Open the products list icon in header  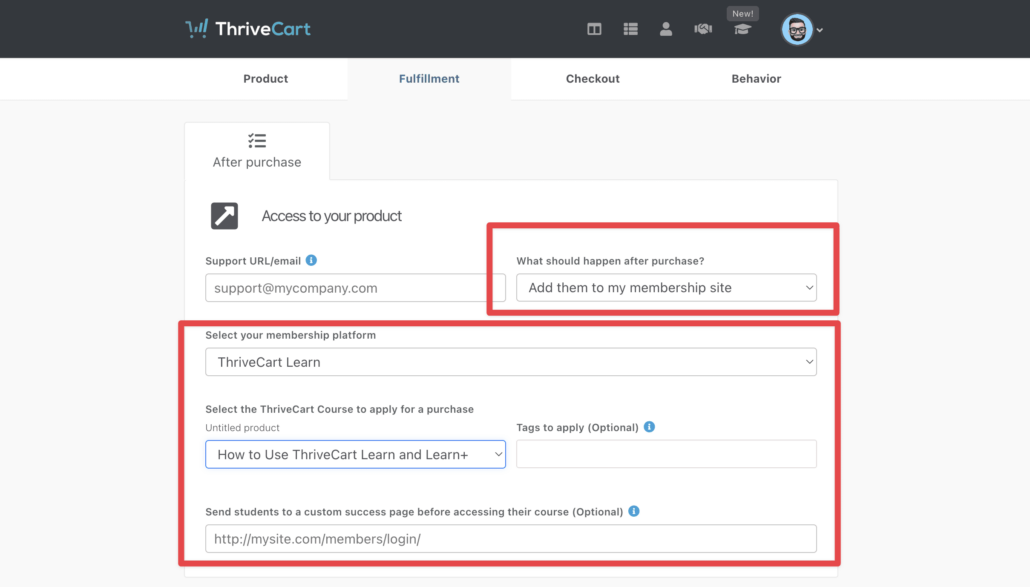point(631,29)
